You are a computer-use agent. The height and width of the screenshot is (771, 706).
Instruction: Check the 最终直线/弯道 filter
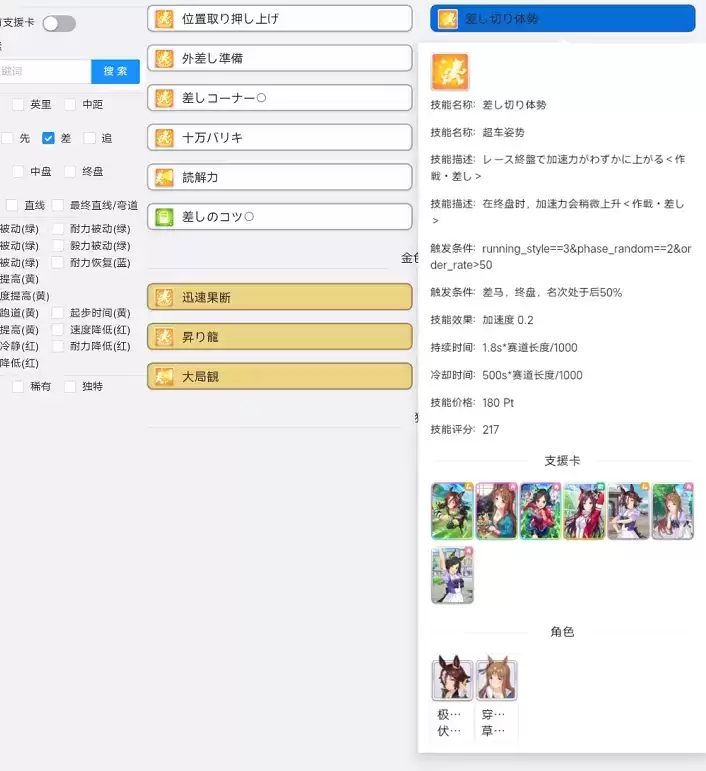click(x=58, y=205)
